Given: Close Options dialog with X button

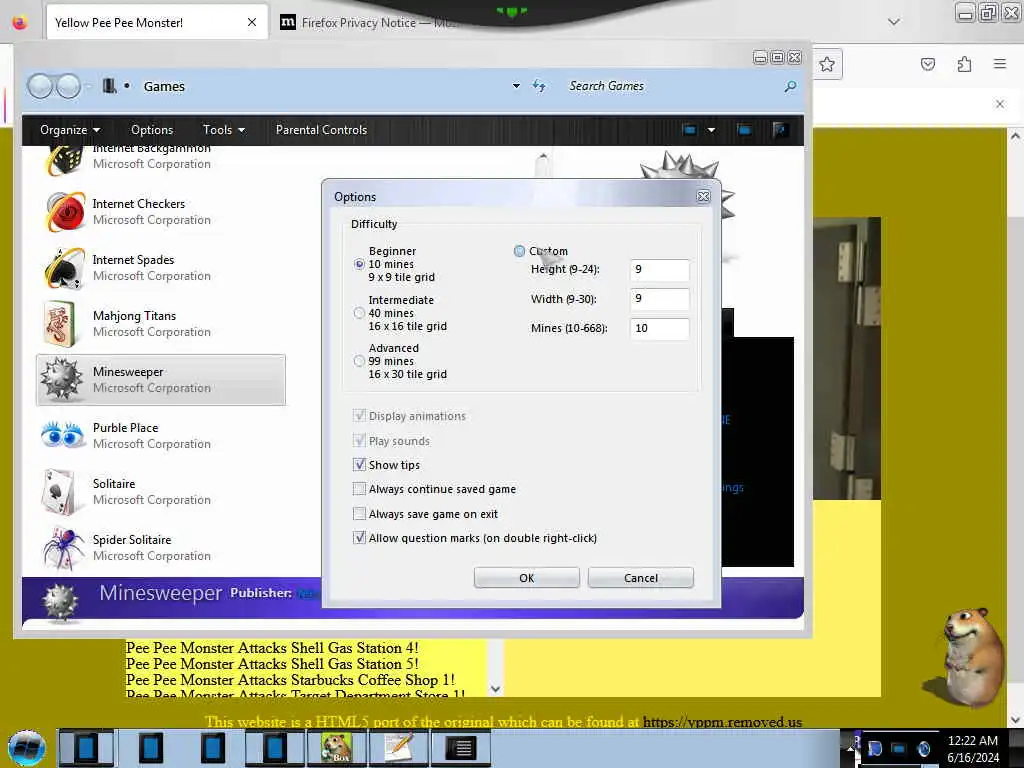Looking at the screenshot, I should (703, 197).
